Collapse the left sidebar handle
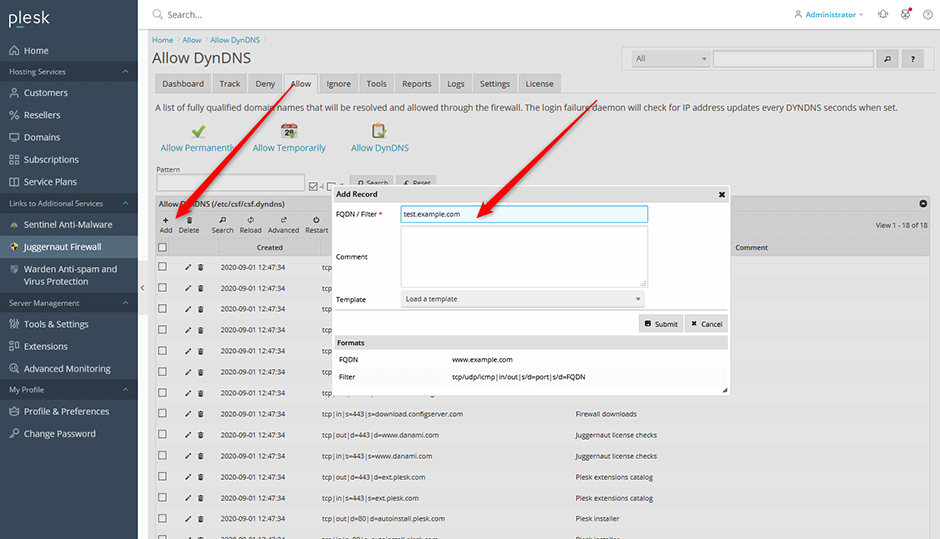The width and height of the screenshot is (940, 539). pyautogui.click(x=142, y=288)
